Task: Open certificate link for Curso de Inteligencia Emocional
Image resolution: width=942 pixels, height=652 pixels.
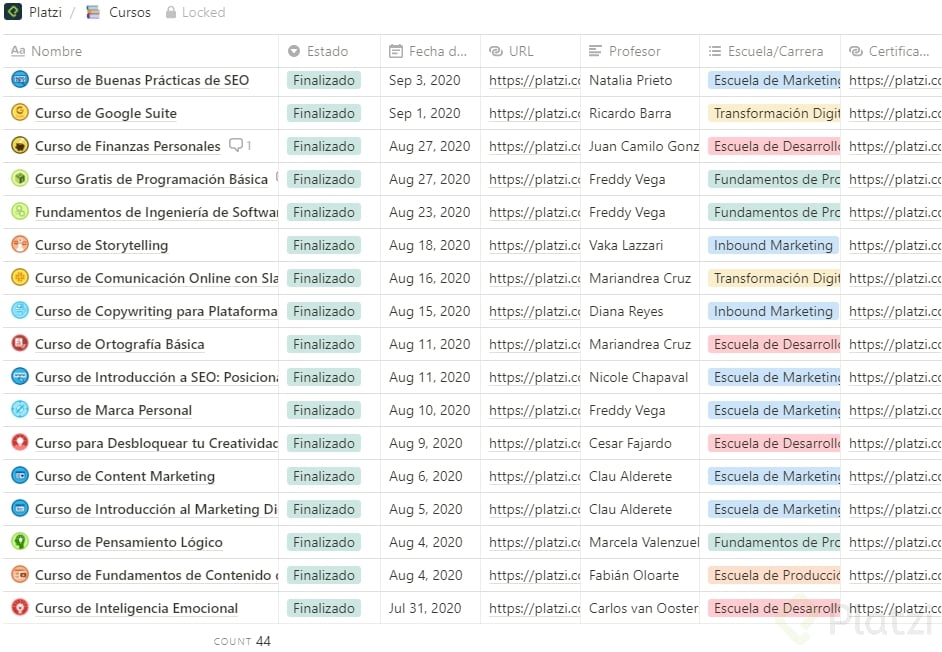Action: coord(895,608)
